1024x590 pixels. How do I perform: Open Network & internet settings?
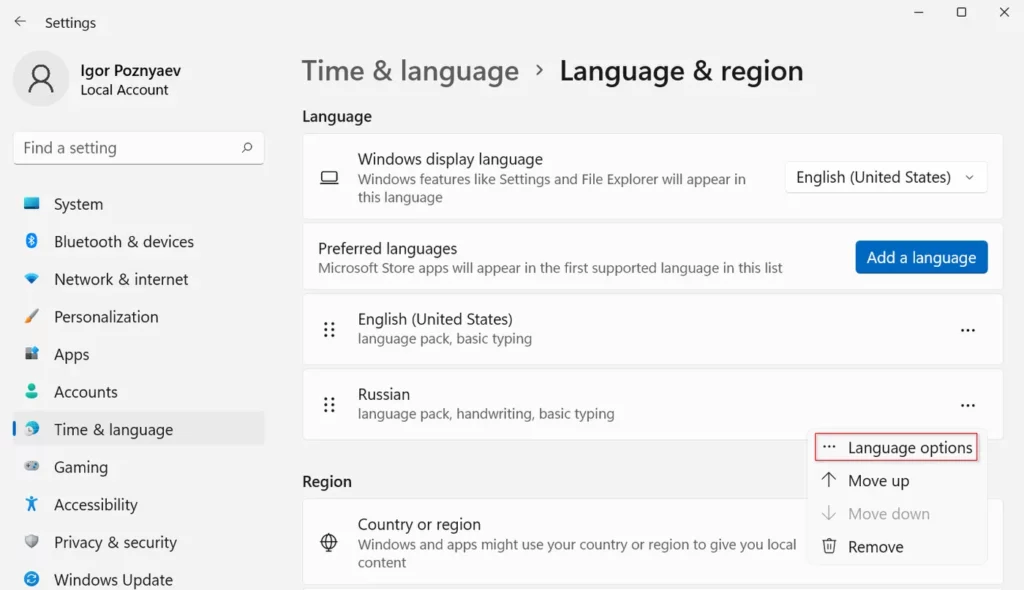(x=120, y=280)
